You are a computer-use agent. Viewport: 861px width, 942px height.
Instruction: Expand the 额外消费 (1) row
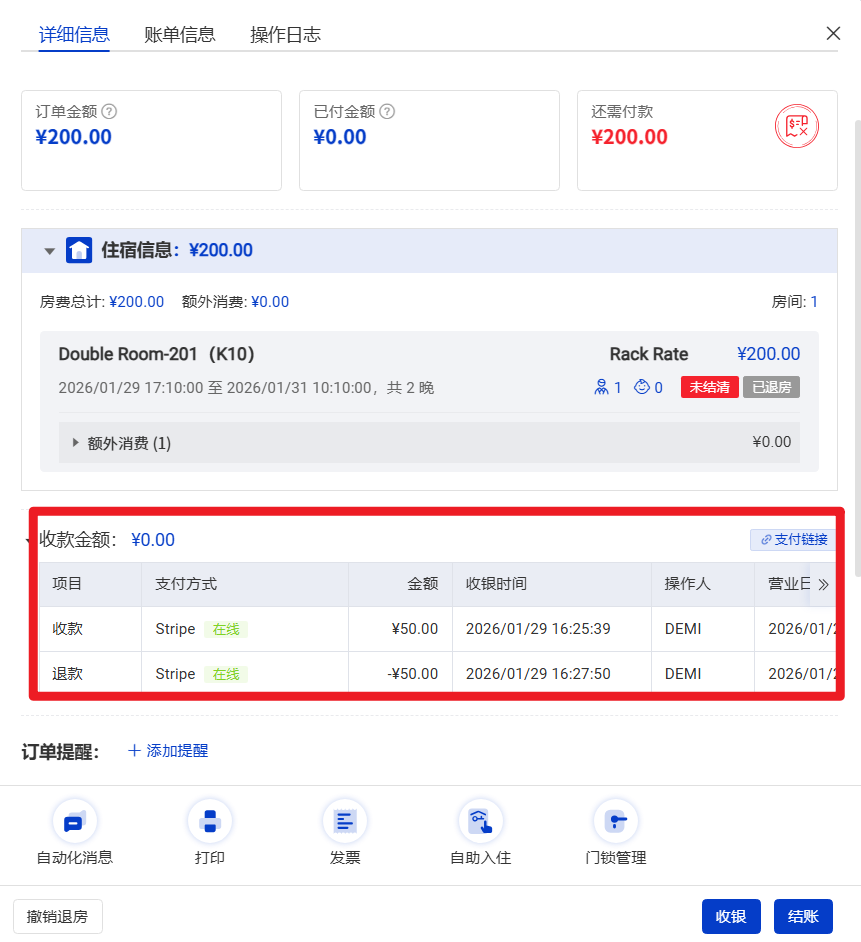pos(429,443)
